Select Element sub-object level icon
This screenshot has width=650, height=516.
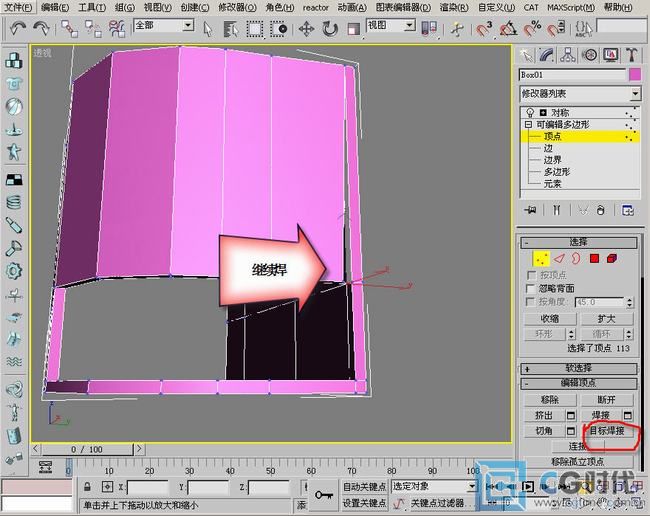[612, 259]
